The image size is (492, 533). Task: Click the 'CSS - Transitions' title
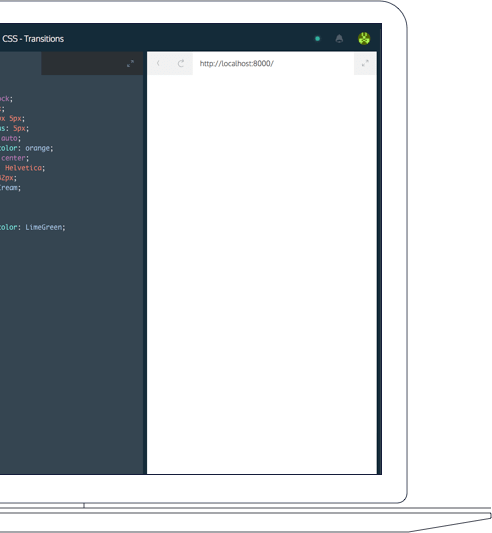[33, 39]
